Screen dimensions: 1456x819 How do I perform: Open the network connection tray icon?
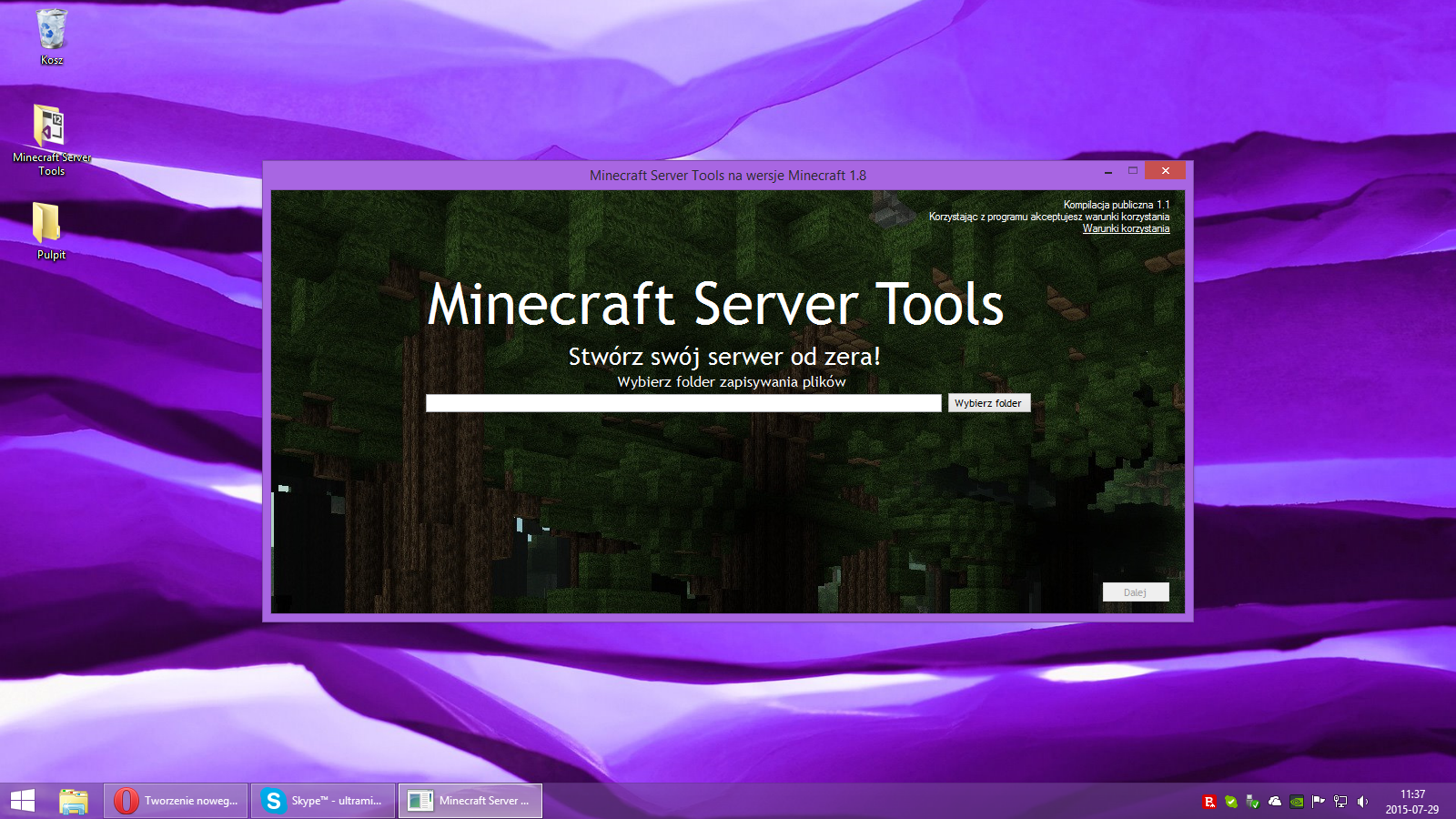1340,802
